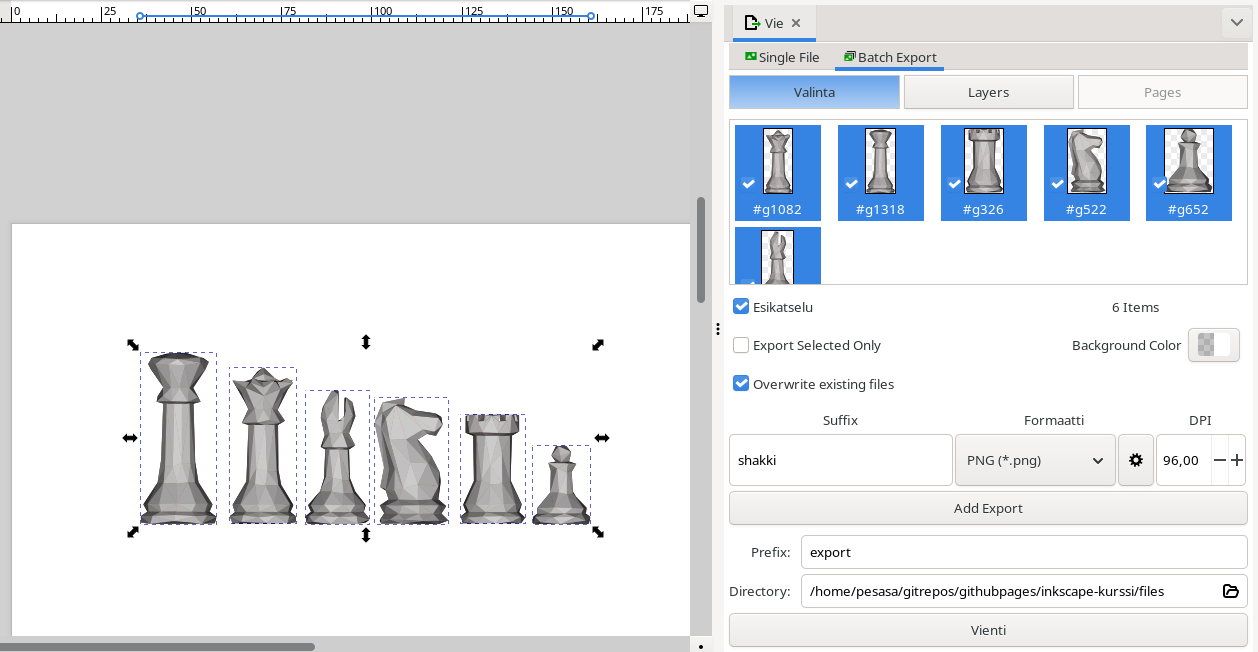Click the Add Export button
Viewport: 1258px width, 652px height.
(988, 508)
